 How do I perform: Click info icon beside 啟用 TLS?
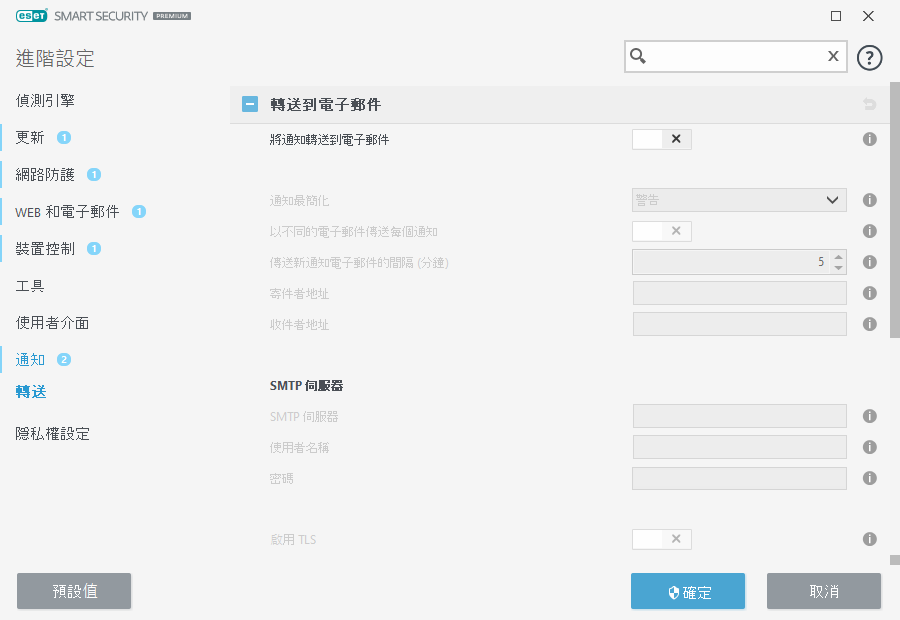(869, 540)
